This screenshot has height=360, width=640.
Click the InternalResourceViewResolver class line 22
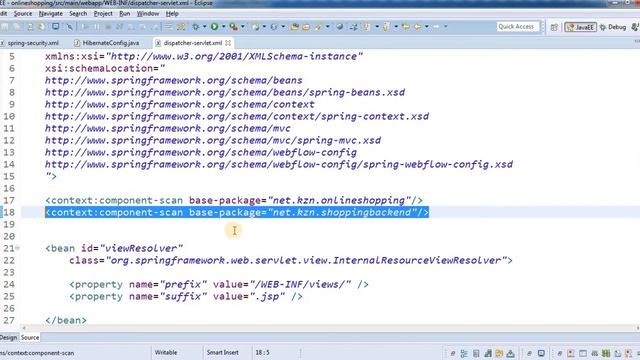pos(291,260)
